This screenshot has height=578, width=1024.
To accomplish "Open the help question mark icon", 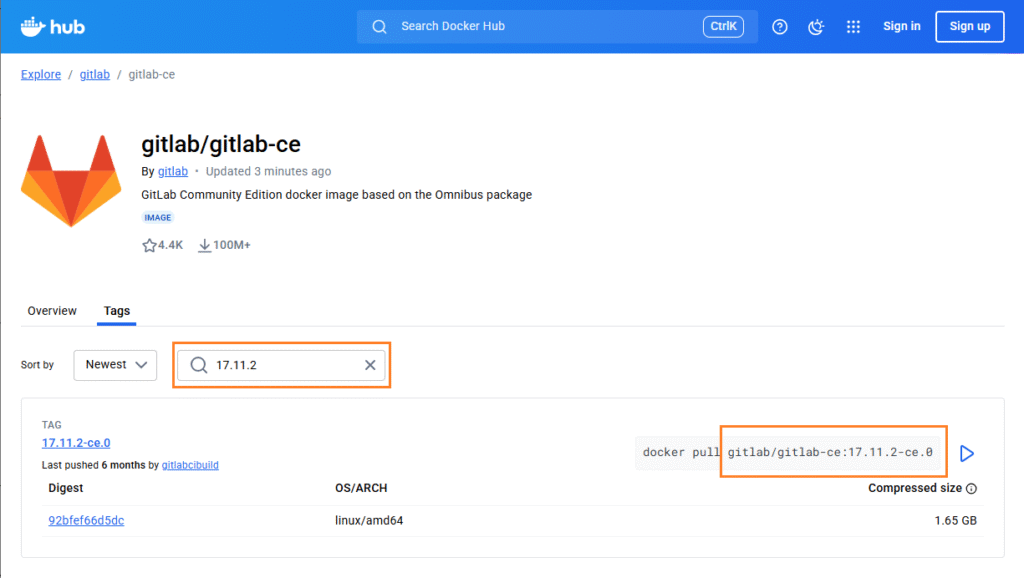I will coord(781,27).
